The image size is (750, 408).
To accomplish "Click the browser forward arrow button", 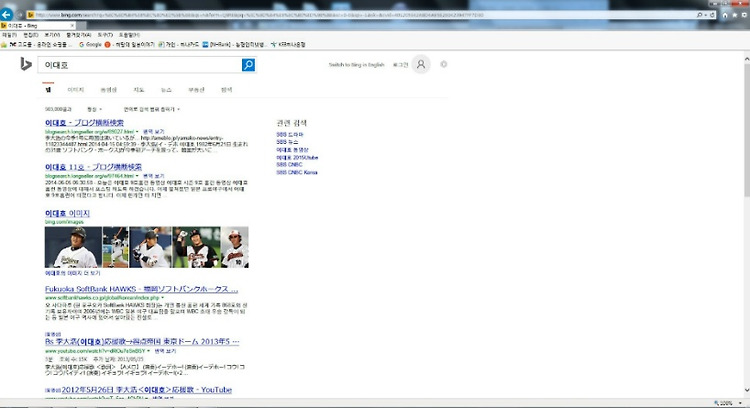I will [20, 15].
